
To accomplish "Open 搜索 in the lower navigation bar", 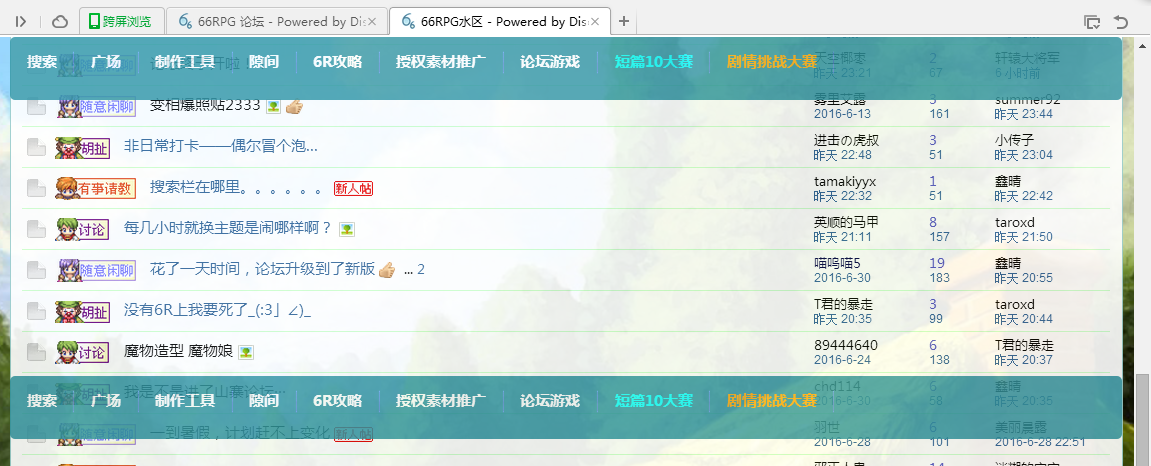I will coord(42,401).
